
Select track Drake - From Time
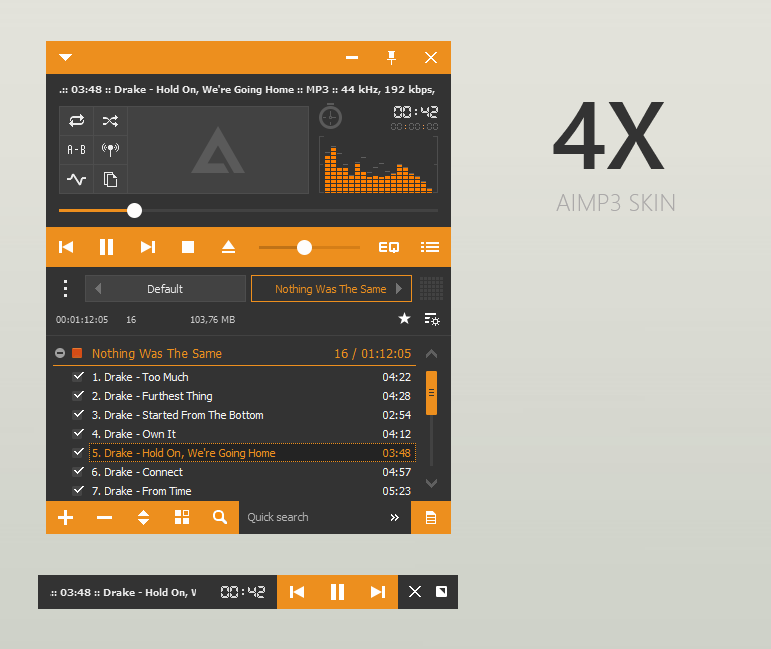point(252,491)
